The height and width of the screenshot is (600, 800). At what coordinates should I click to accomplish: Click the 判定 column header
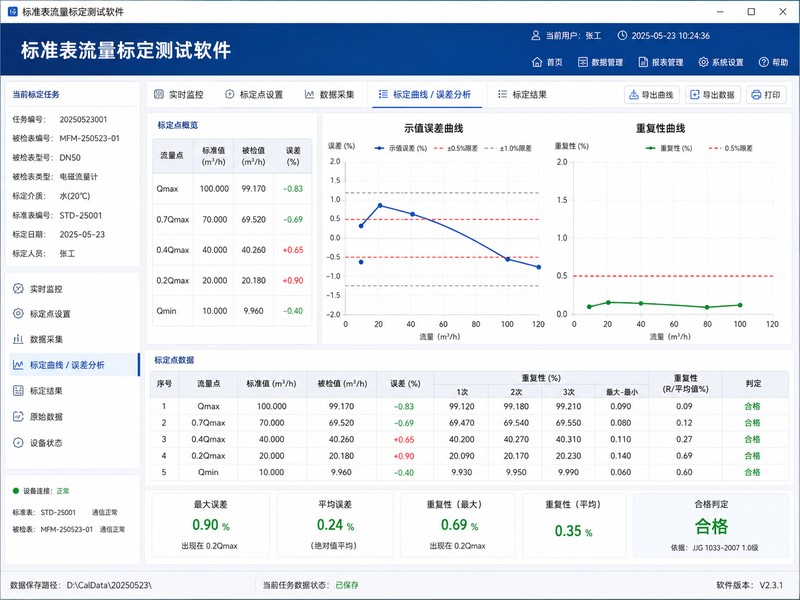click(x=754, y=384)
